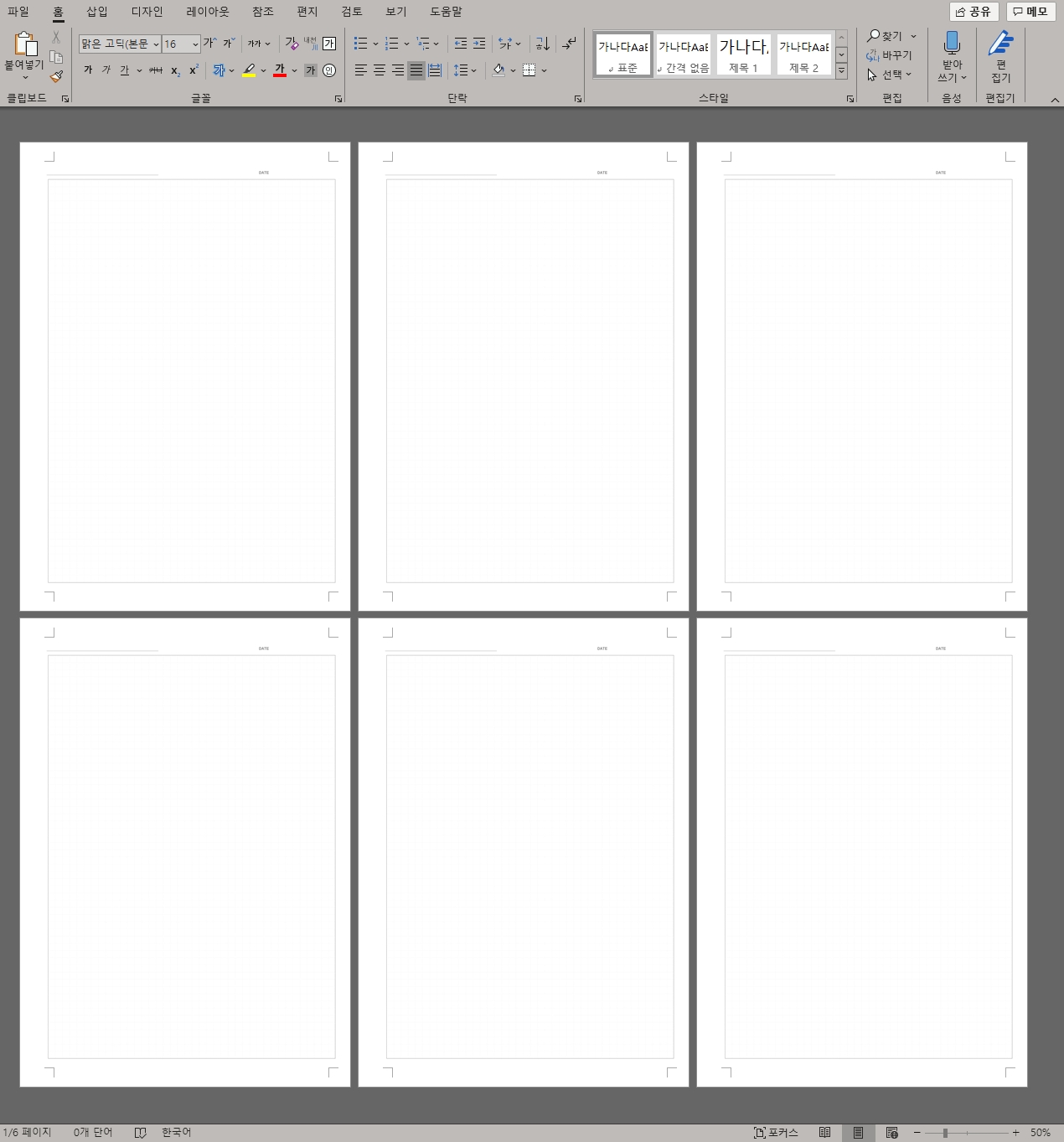The height and width of the screenshot is (1142, 1064).
Task: Open the 편집기 editor
Action: [x=1000, y=56]
